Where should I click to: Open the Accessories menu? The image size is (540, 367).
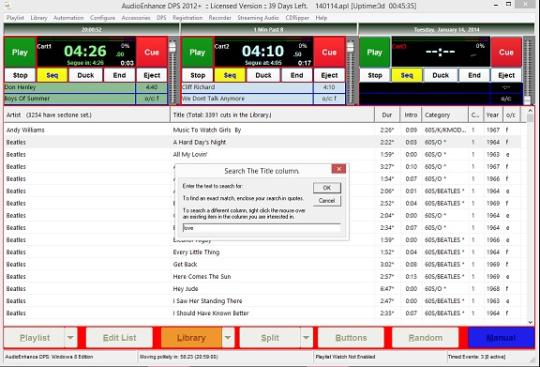pos(136,18)
